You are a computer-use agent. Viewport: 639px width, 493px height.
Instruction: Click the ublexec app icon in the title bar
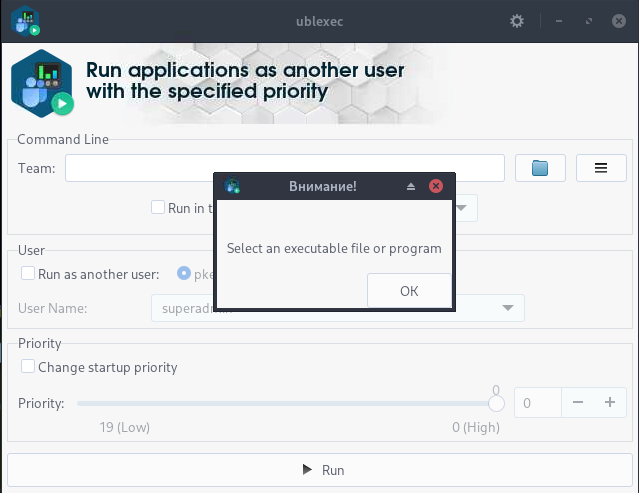pos(26,20)
